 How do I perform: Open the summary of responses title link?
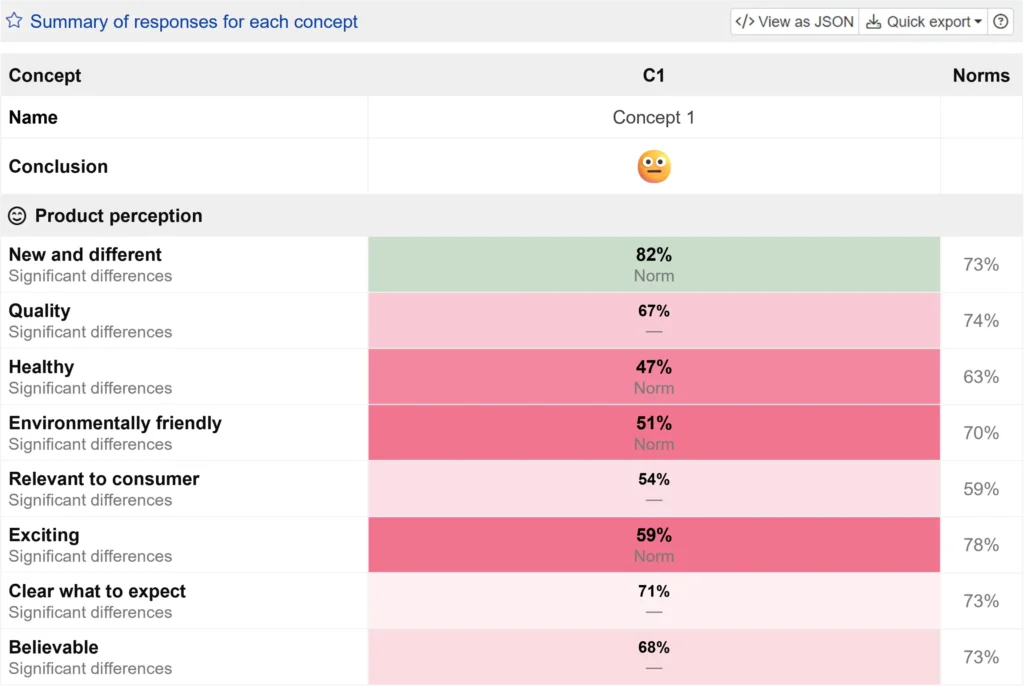(193, 21)
